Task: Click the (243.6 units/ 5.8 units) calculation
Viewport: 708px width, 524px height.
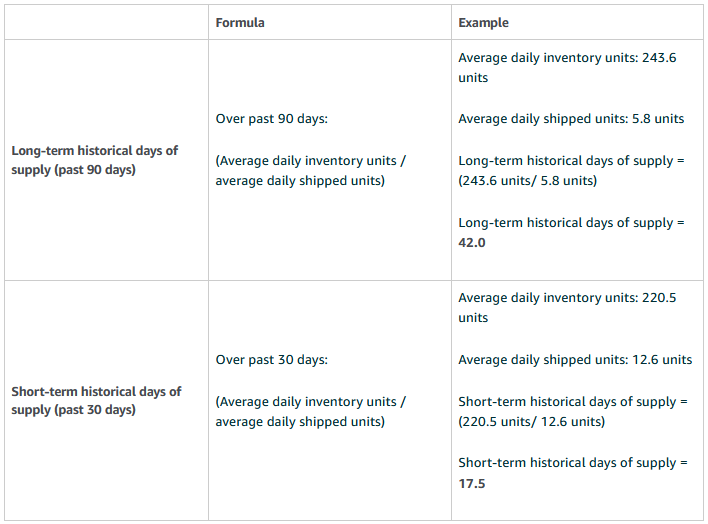Action: click(527, 181)
